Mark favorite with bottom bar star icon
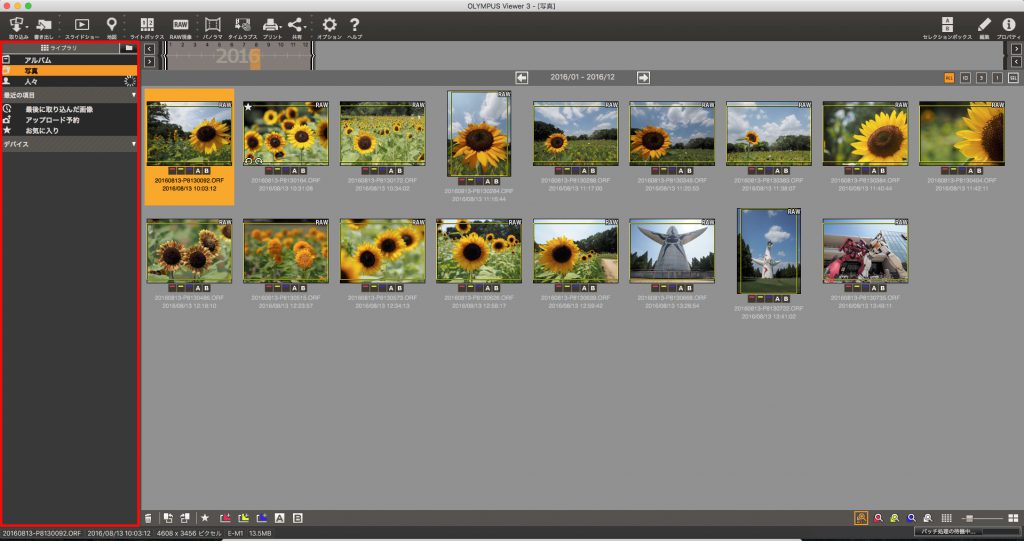Screen dimensions: 1024x541 tap(204, 518)
